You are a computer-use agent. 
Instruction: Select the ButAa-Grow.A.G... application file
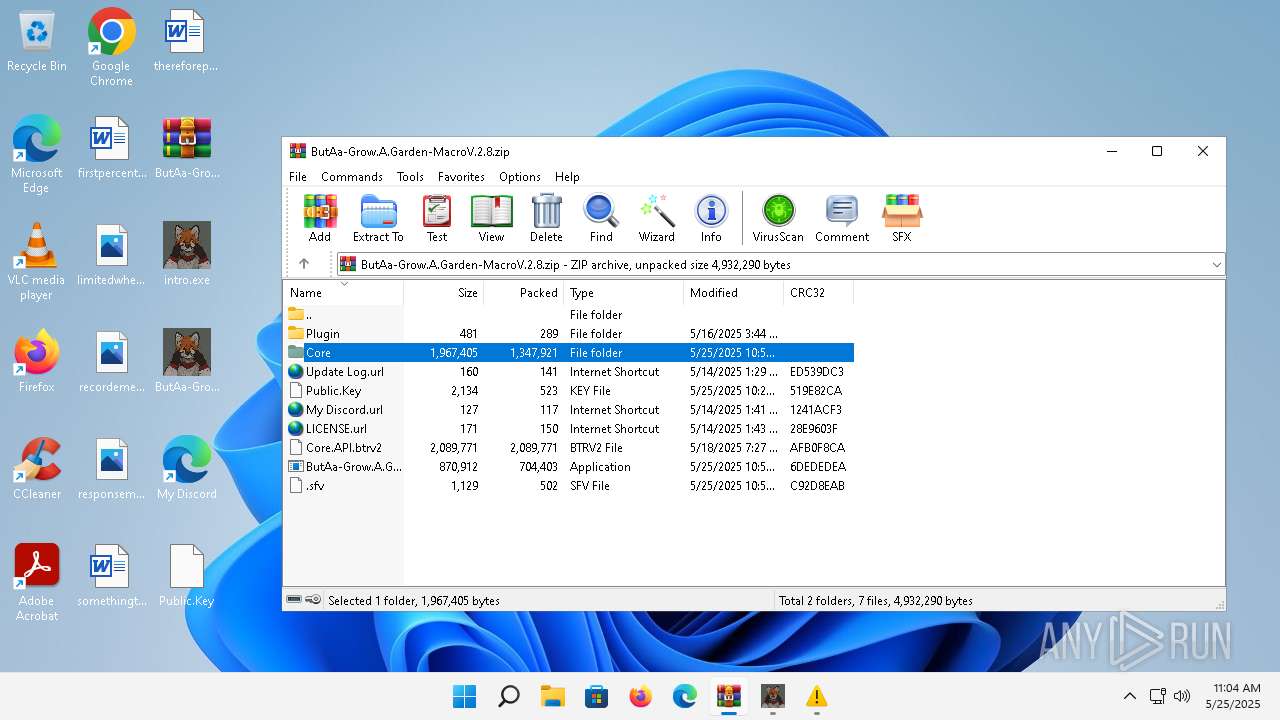569,467
